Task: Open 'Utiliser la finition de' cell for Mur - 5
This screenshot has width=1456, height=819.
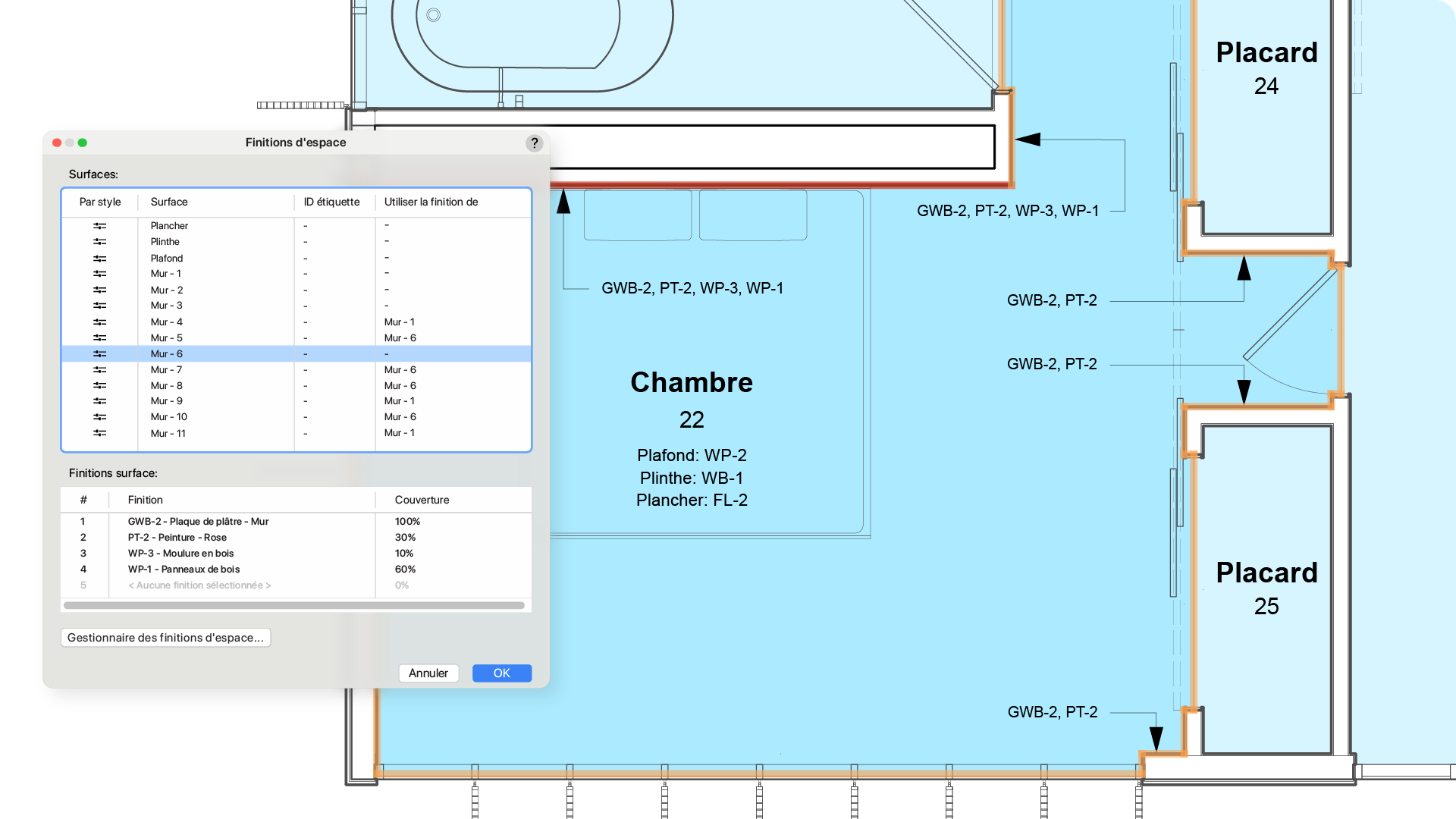Action: pyautogui.click(x=400, y=338)
